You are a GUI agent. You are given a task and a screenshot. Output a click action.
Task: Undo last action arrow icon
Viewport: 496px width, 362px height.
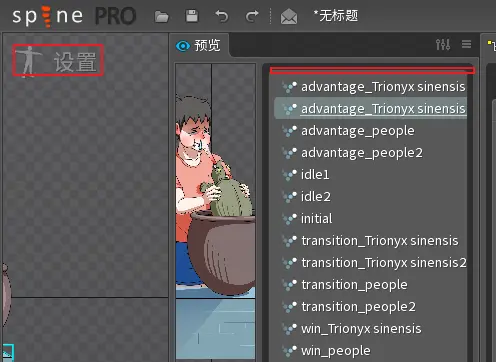[x=222, y=16]
